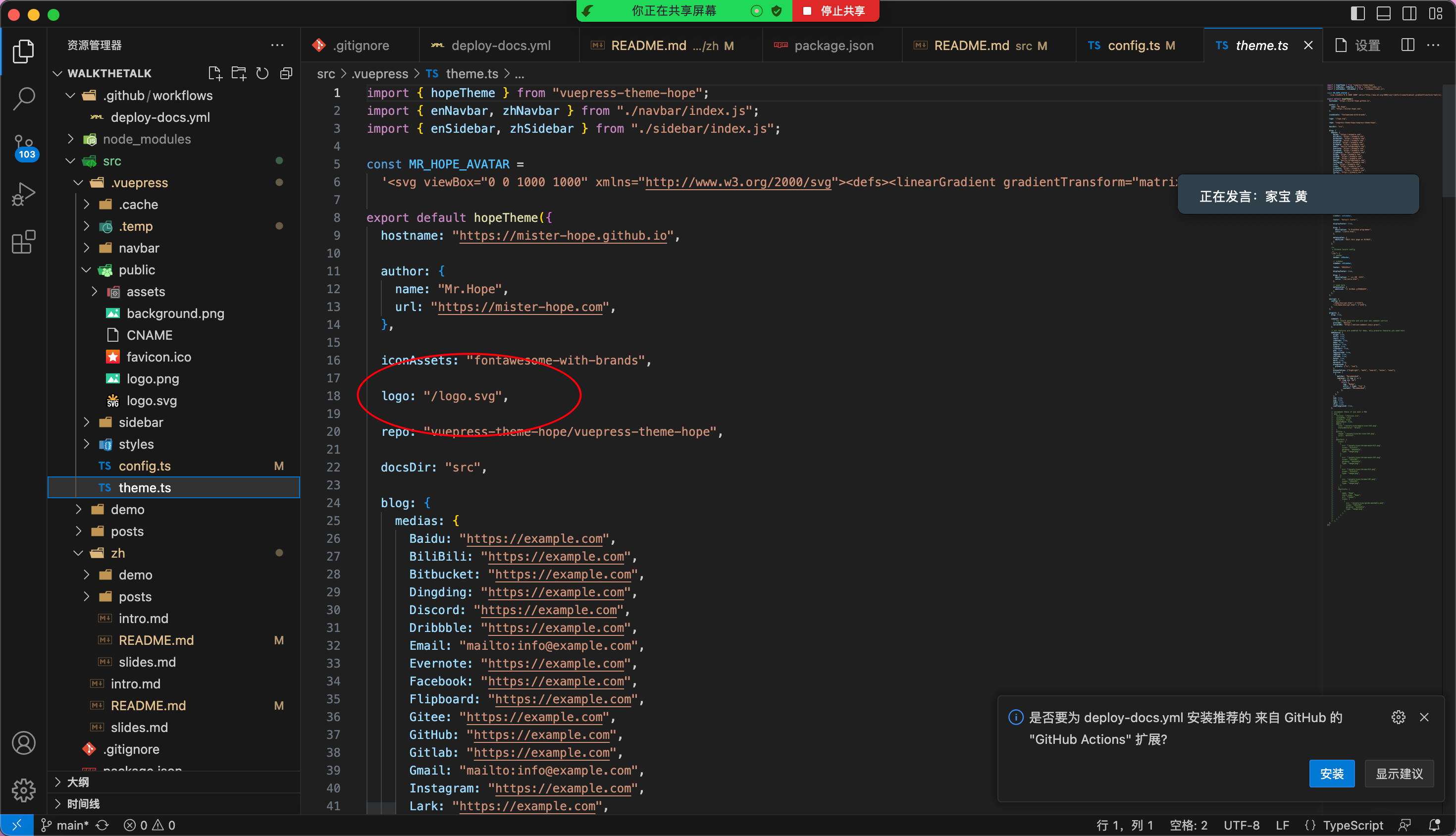The width and height of the screenshot is (1456, 836).
Task: Click the src breadcrumb segment
Action: coord(325,73)
